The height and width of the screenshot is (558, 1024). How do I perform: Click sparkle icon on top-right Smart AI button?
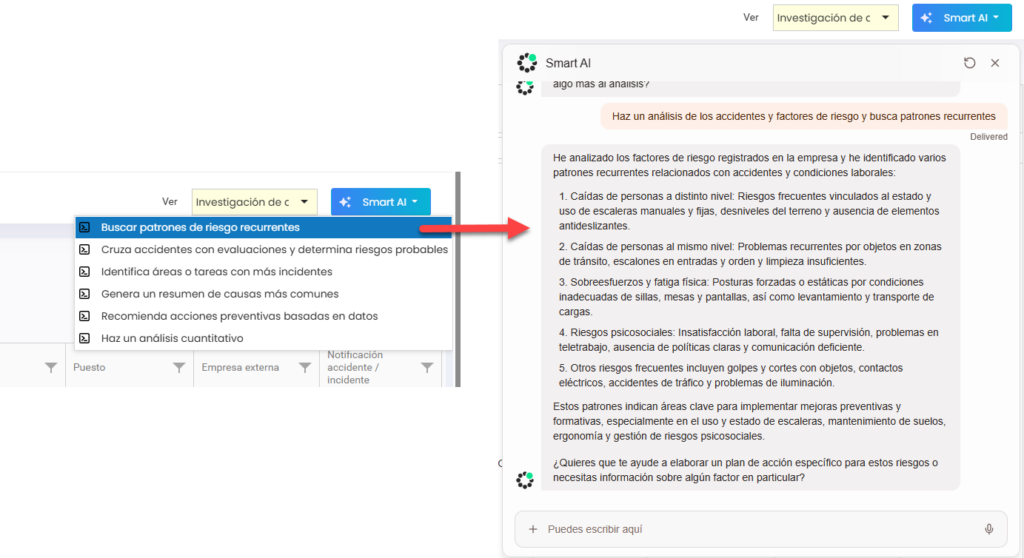click(926, 18)
